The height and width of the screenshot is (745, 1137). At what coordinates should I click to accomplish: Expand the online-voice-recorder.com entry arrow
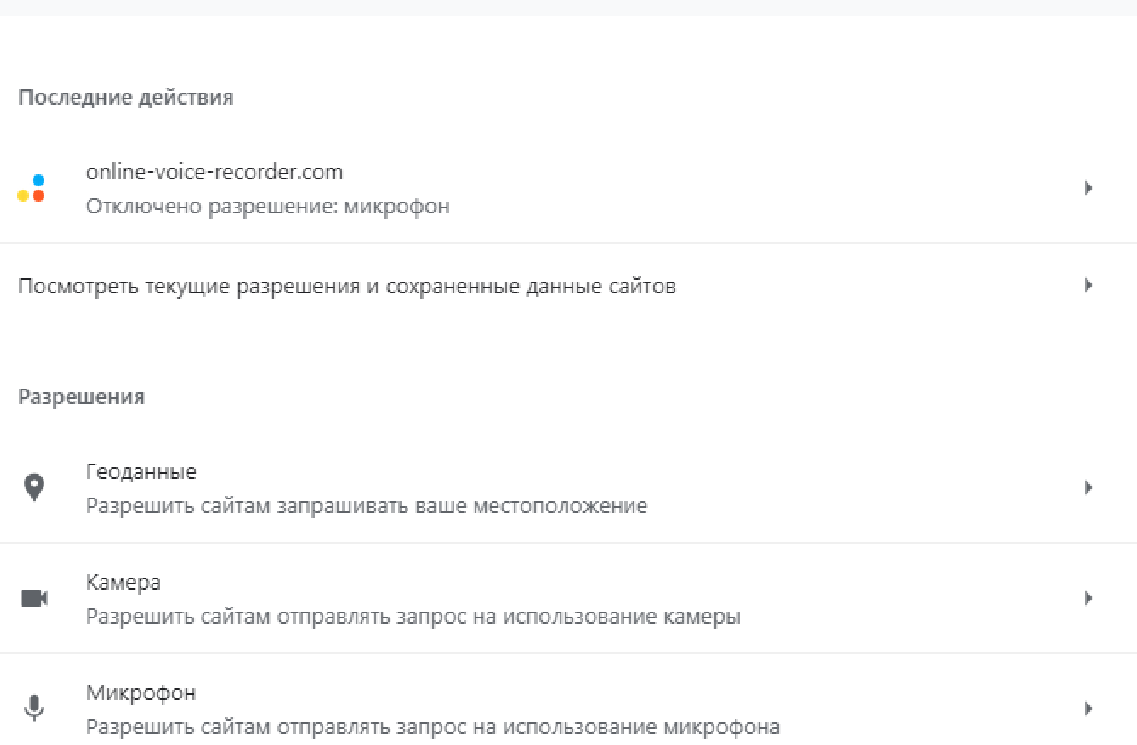(1088, 188)
